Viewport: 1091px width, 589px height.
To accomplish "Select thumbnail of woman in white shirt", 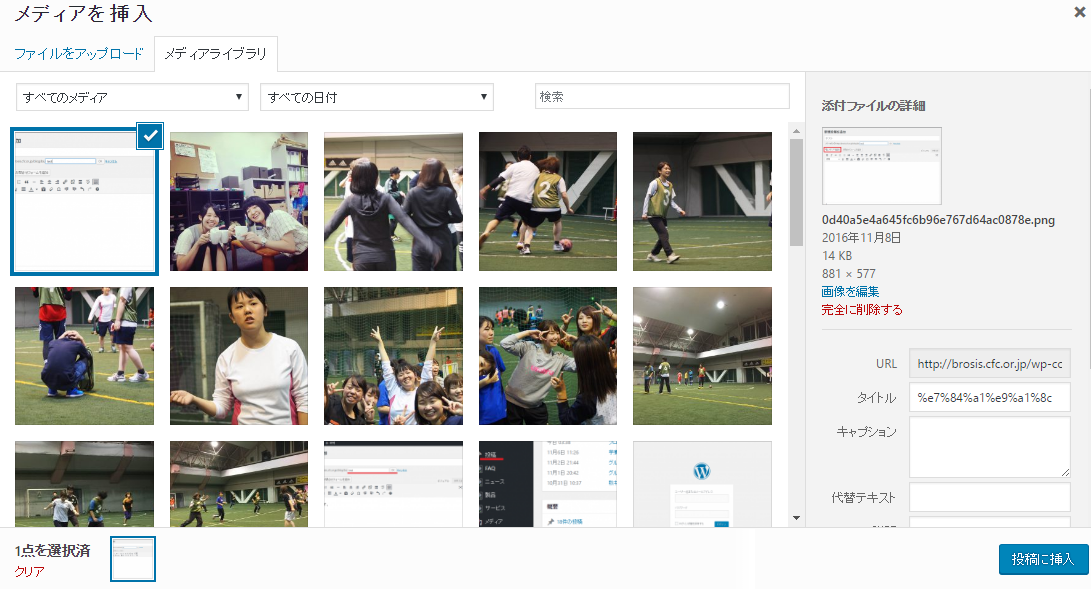I will [x=239, y=356].
